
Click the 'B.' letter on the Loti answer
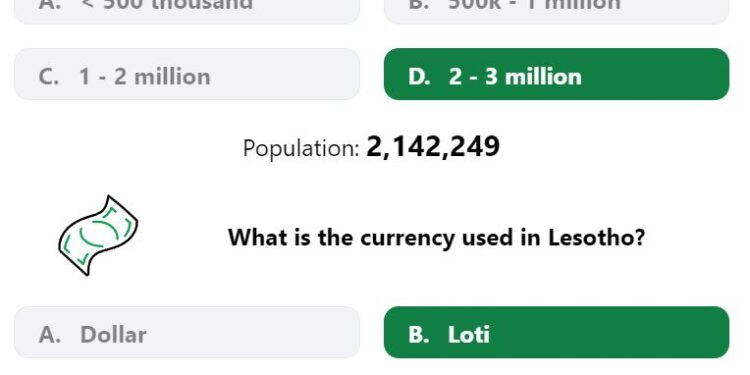point(419,334)
